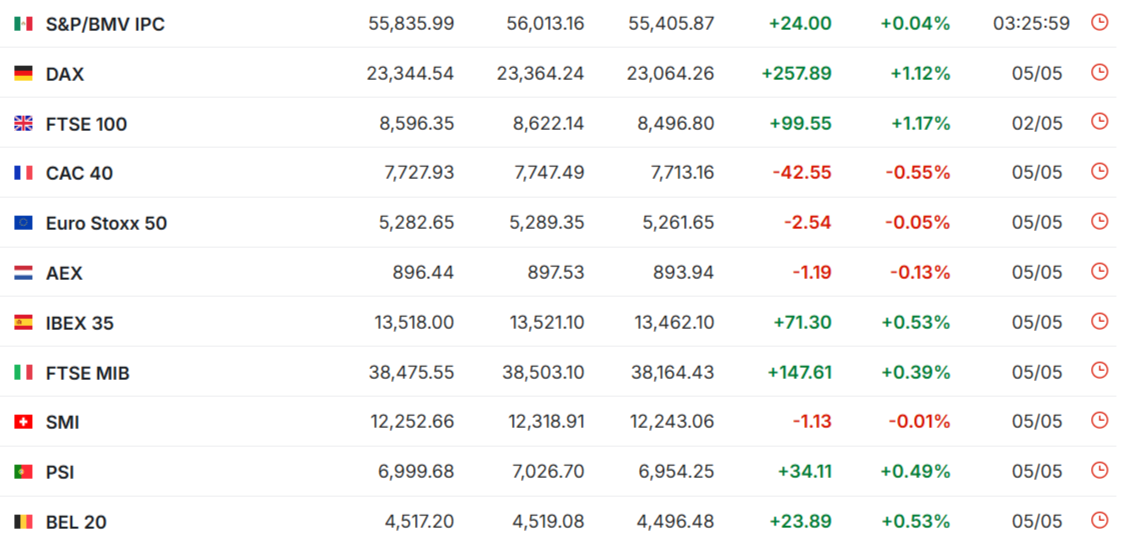Click the PSI row's +0.49% change value
The height and width of the screenshot is (538, 1129).
(915, 472)
